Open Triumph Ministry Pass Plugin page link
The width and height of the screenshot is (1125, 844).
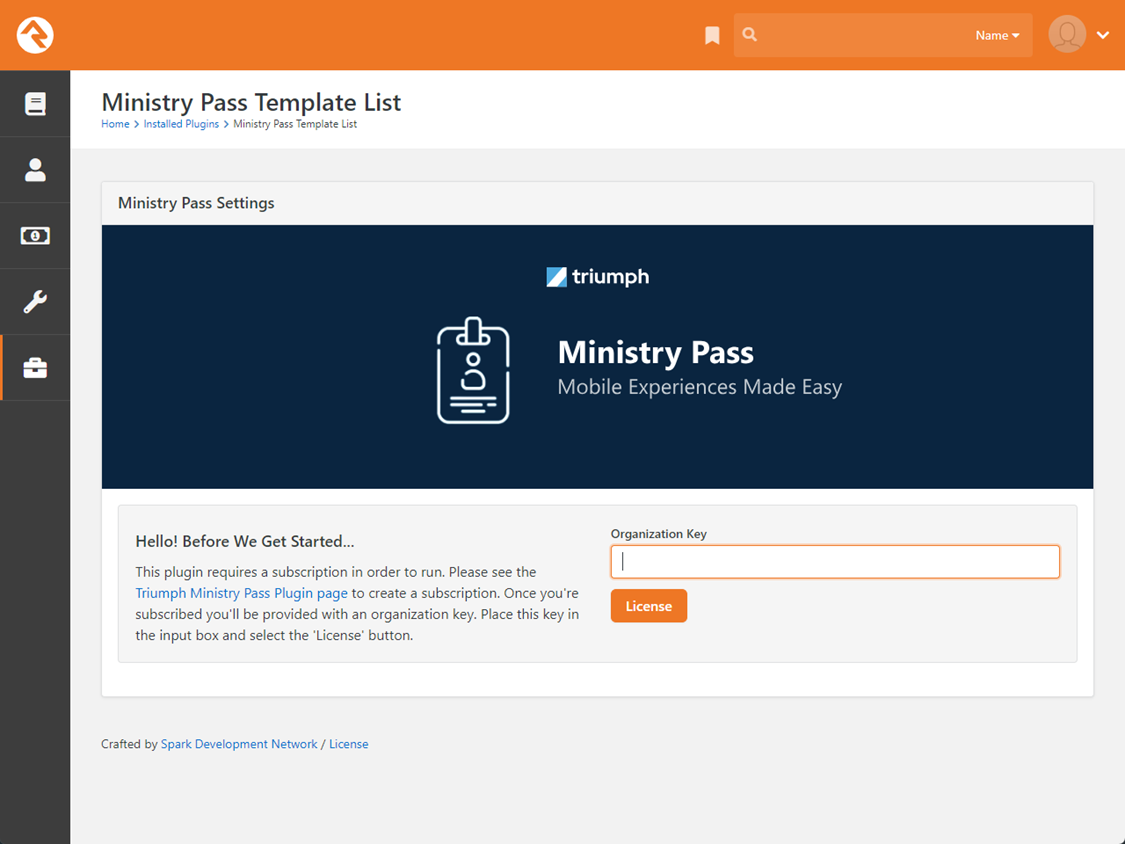pyautogui.click(x=241, y=594)
